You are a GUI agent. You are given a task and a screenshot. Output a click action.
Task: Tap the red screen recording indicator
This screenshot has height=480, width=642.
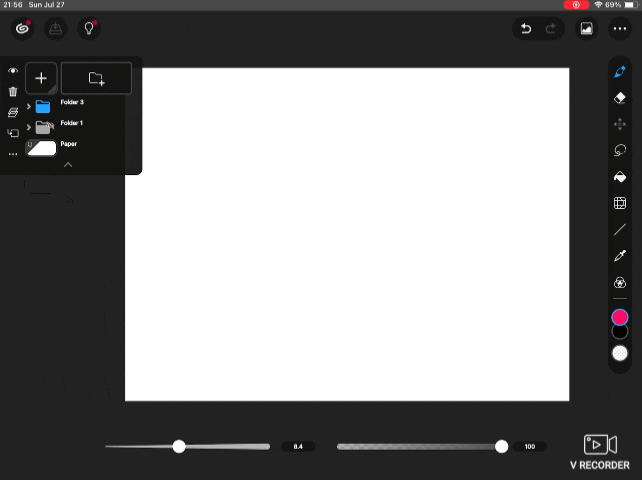click(576, 5)
